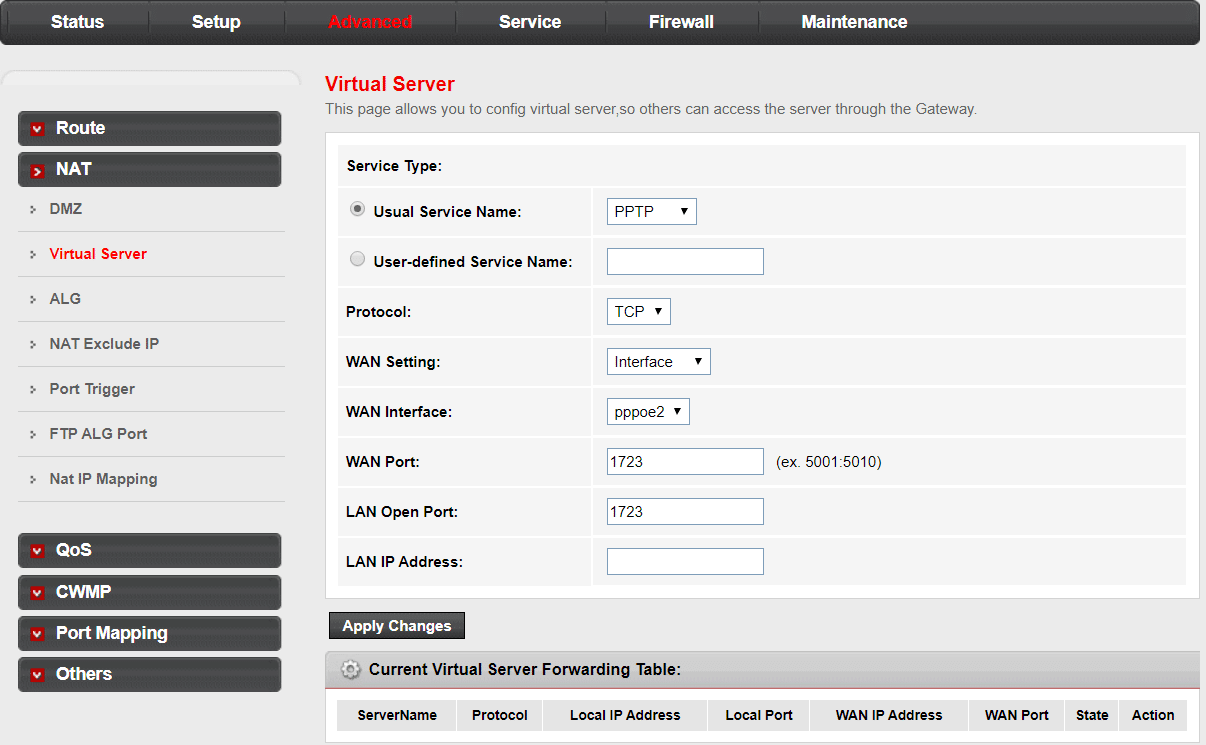1206x745 pixels.
Task: Open the DMZ settings link
Action: [x=66, y=209]
